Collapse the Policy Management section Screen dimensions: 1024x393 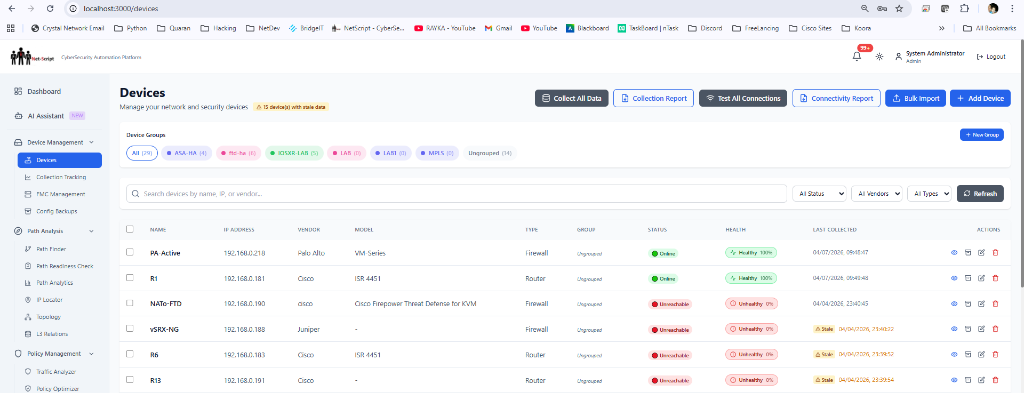pyautogui.click(x=55, y=354)
